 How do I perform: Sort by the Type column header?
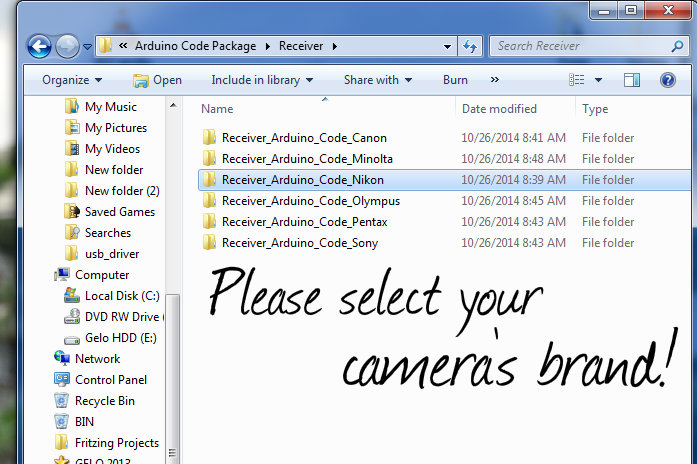pos(595,109)
